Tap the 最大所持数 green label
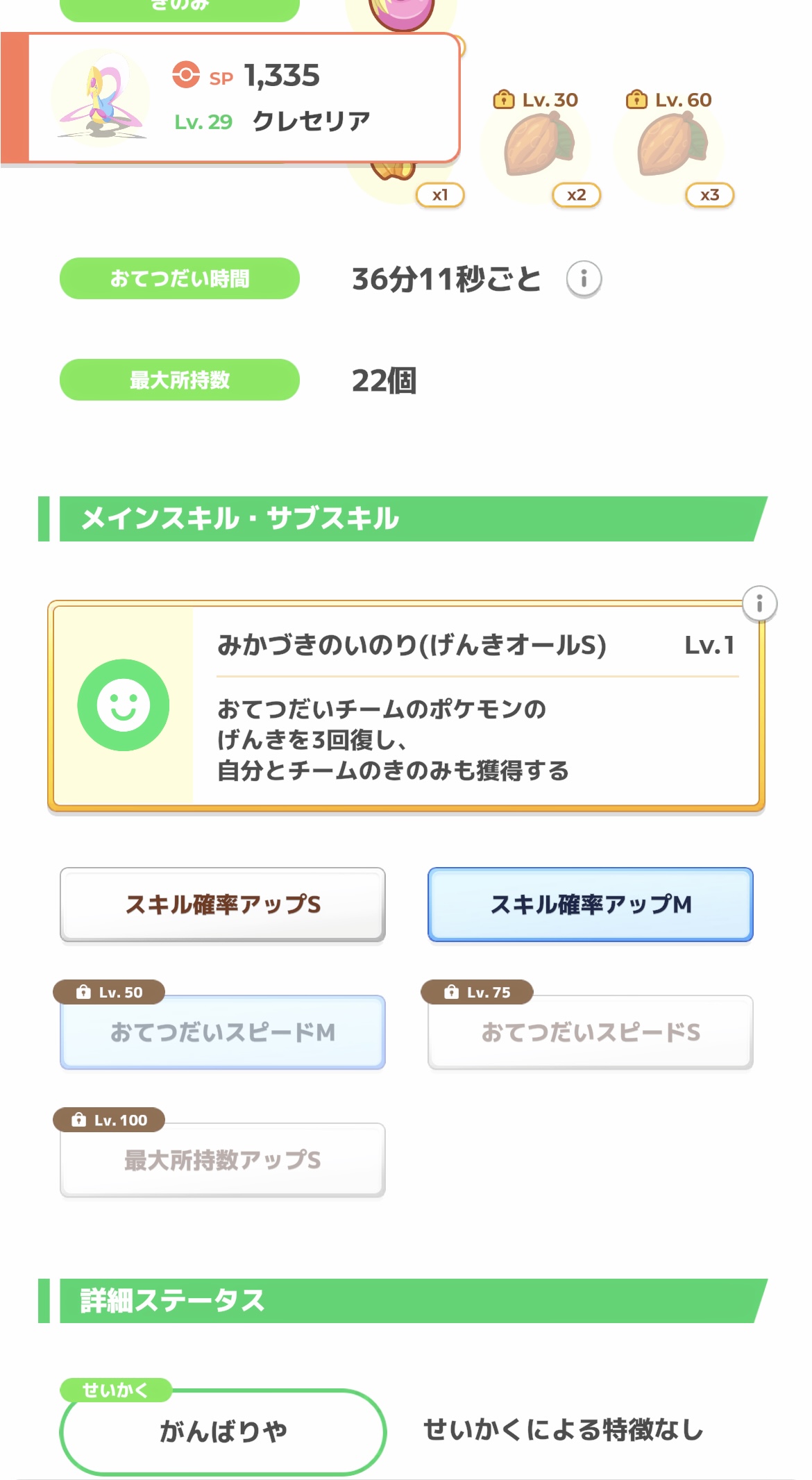Image resolution: width=812 pixels, height=1480 pixels. coord(180,380)
